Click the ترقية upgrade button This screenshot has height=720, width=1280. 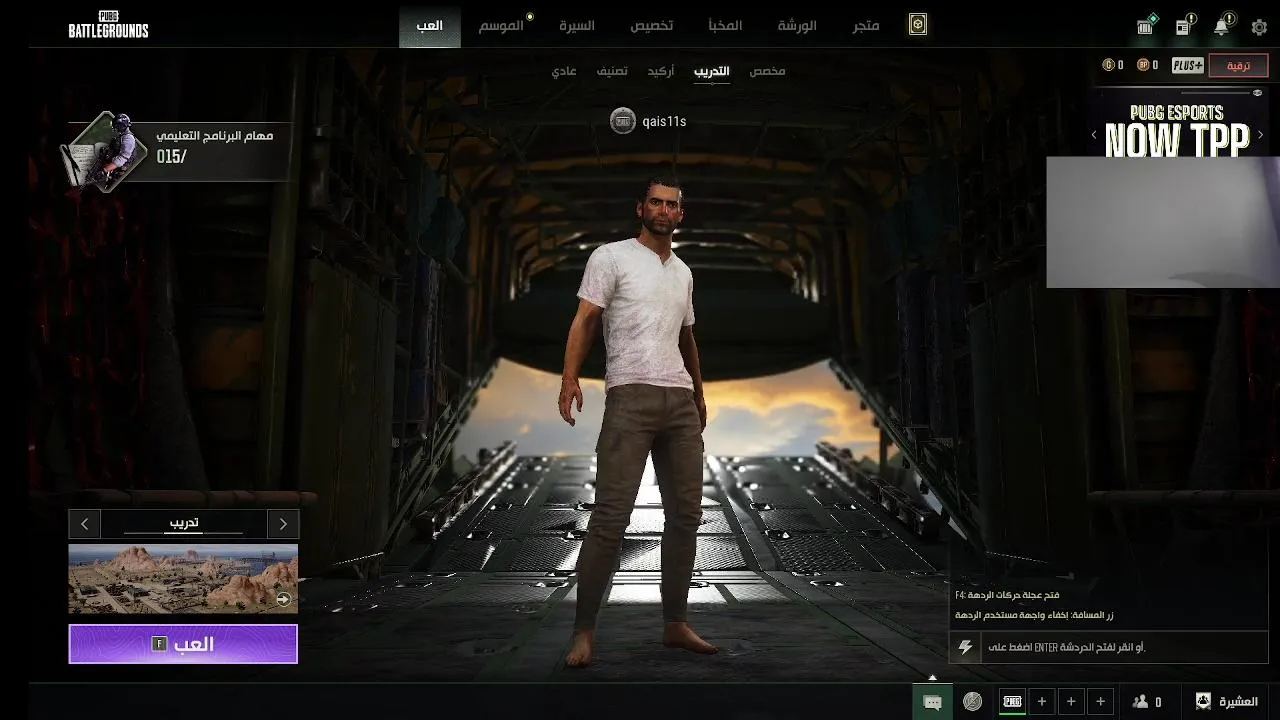[1238, 65]
